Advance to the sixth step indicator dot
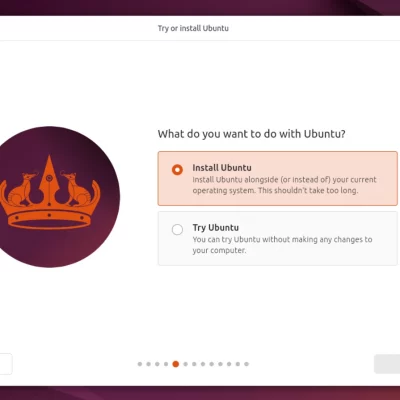400x400 pixels. tap(186, 364)
